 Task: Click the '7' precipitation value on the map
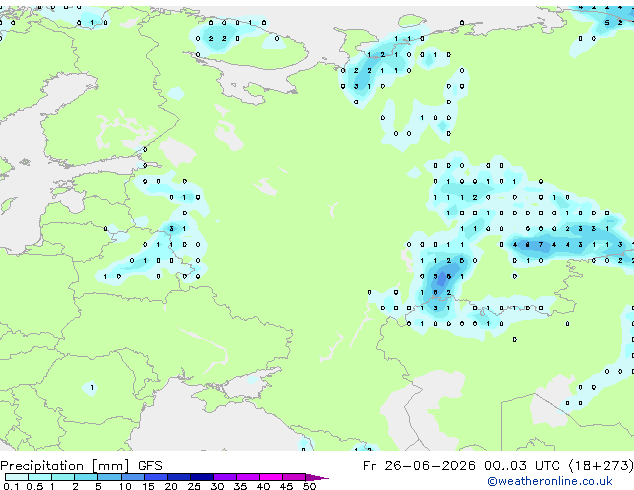[x=541, y=245]
